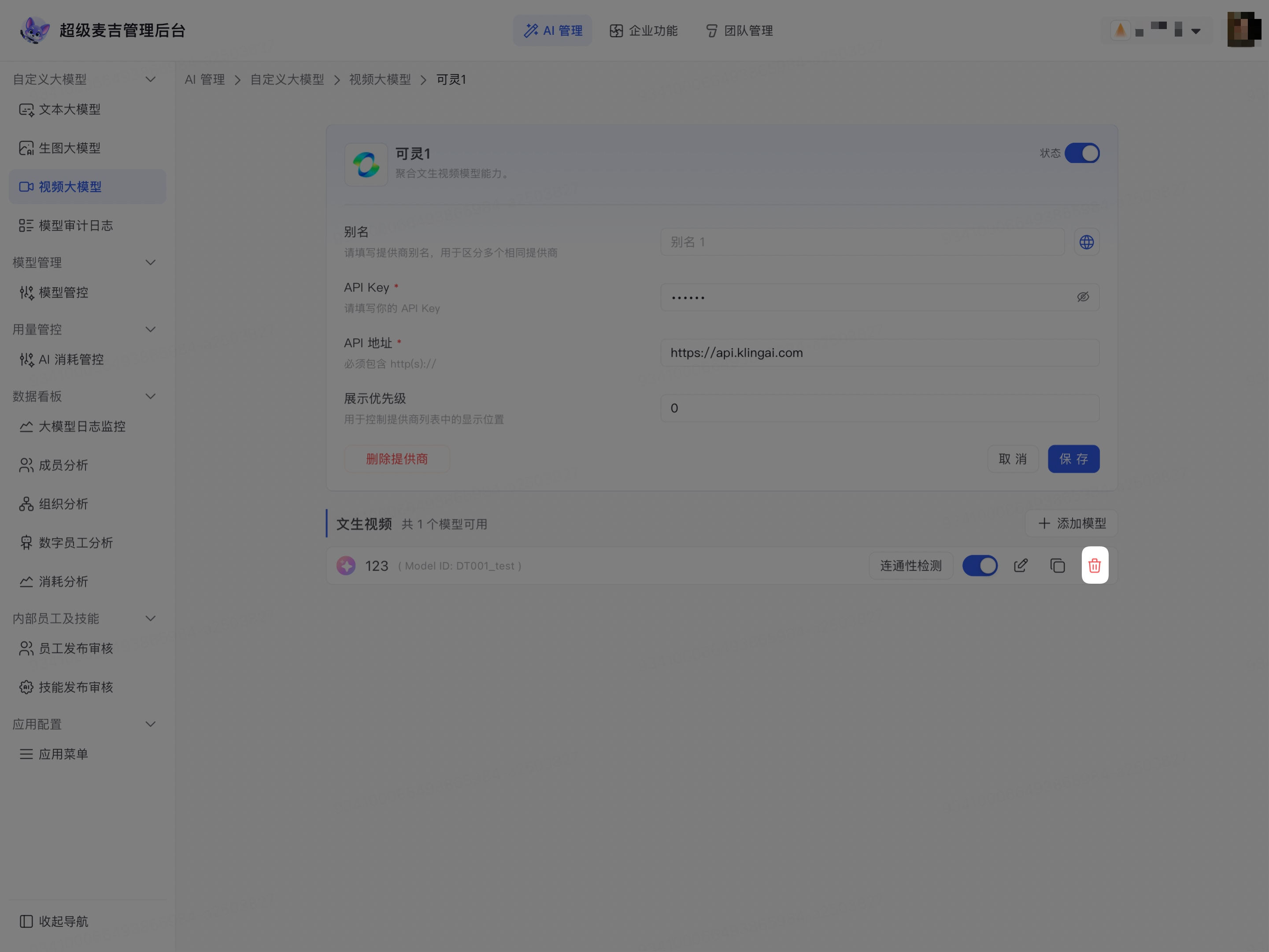Click the copy icon for model 123

tap(1057, 566)
